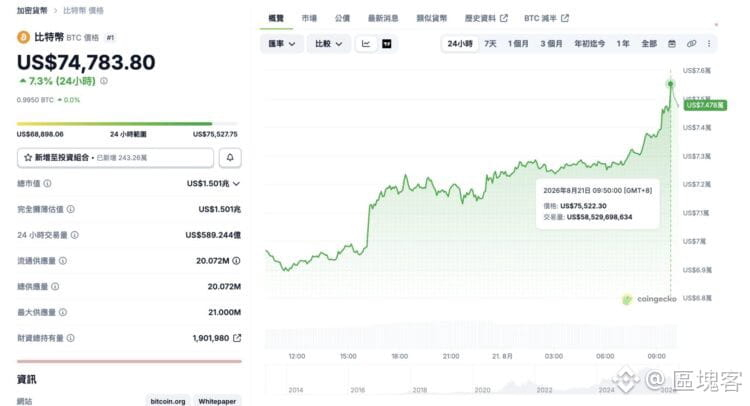The image size is (750, 406).
Task: Open info icon next to max supply
Action: coord(63,312)
